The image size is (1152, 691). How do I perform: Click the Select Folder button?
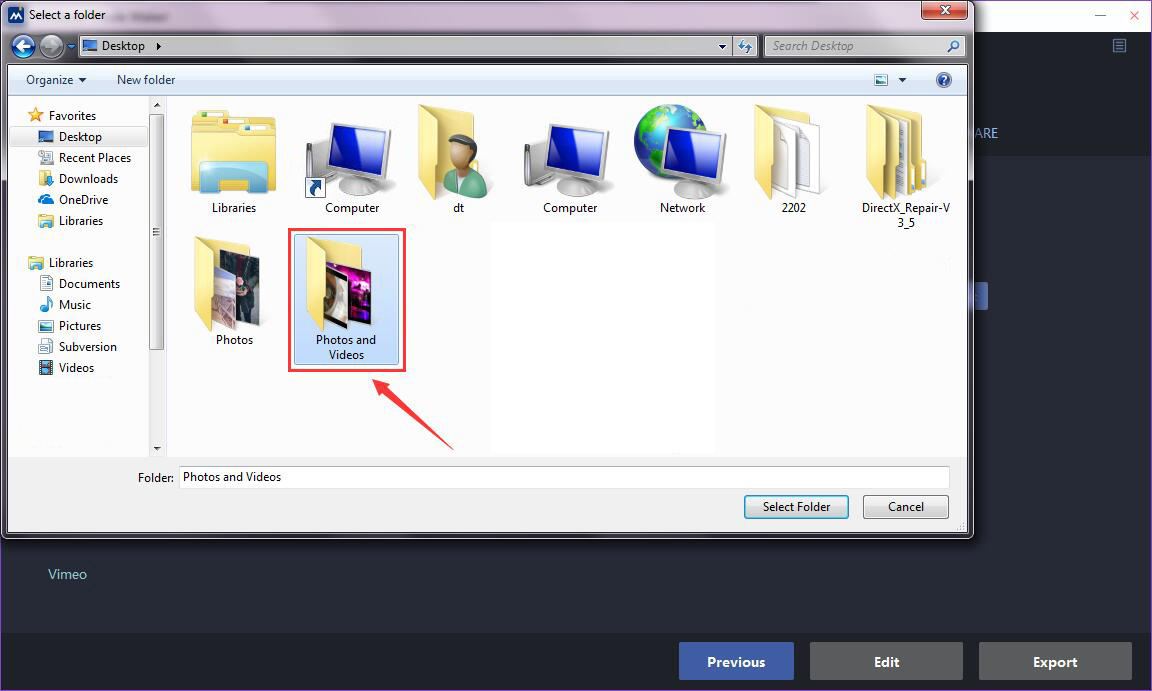point(796,507)
